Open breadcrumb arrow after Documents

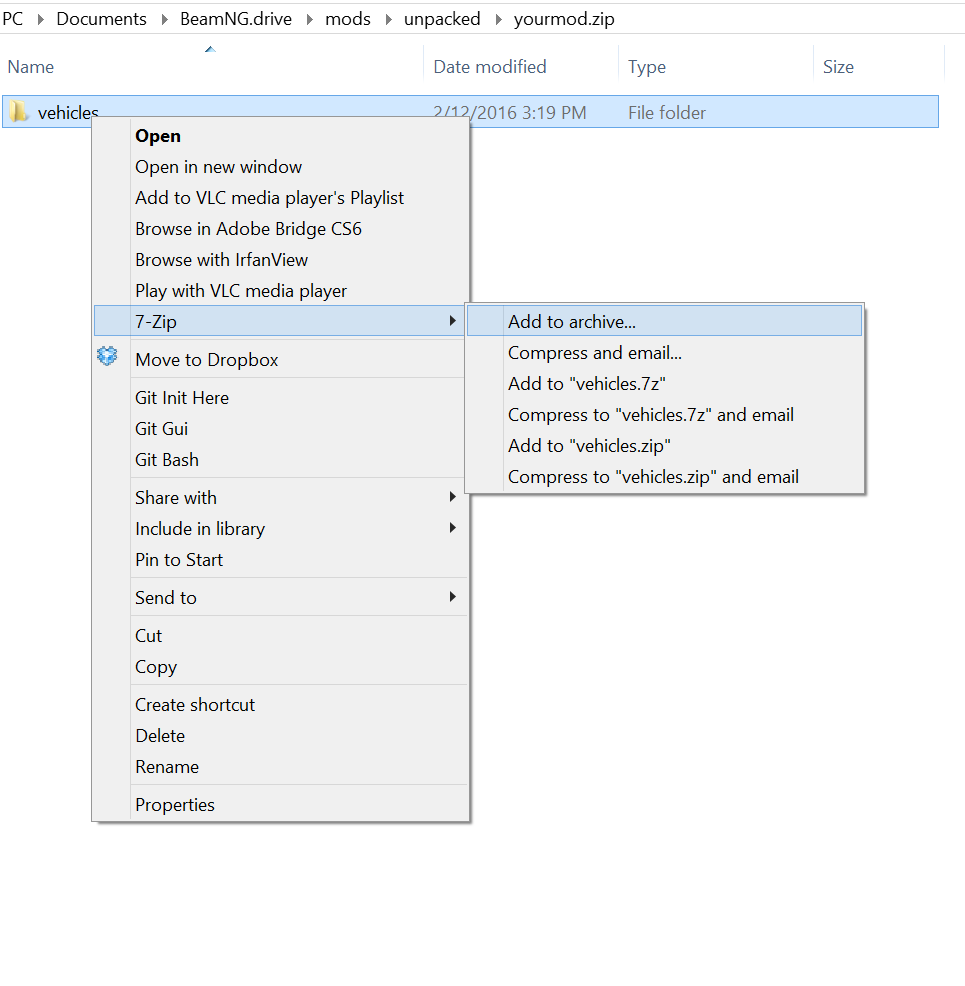click(x=165, y=19)
